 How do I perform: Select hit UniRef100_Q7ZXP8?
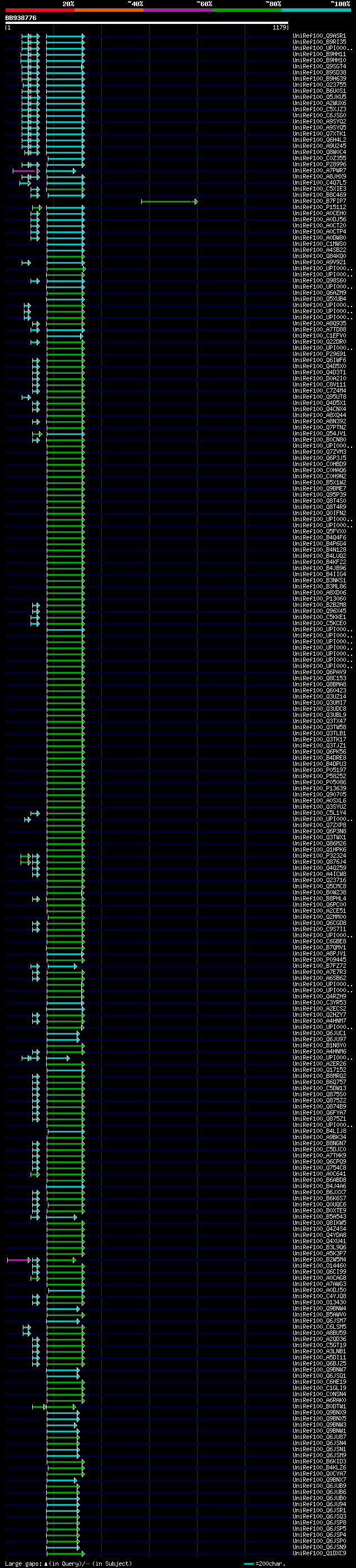coord(319,825)
